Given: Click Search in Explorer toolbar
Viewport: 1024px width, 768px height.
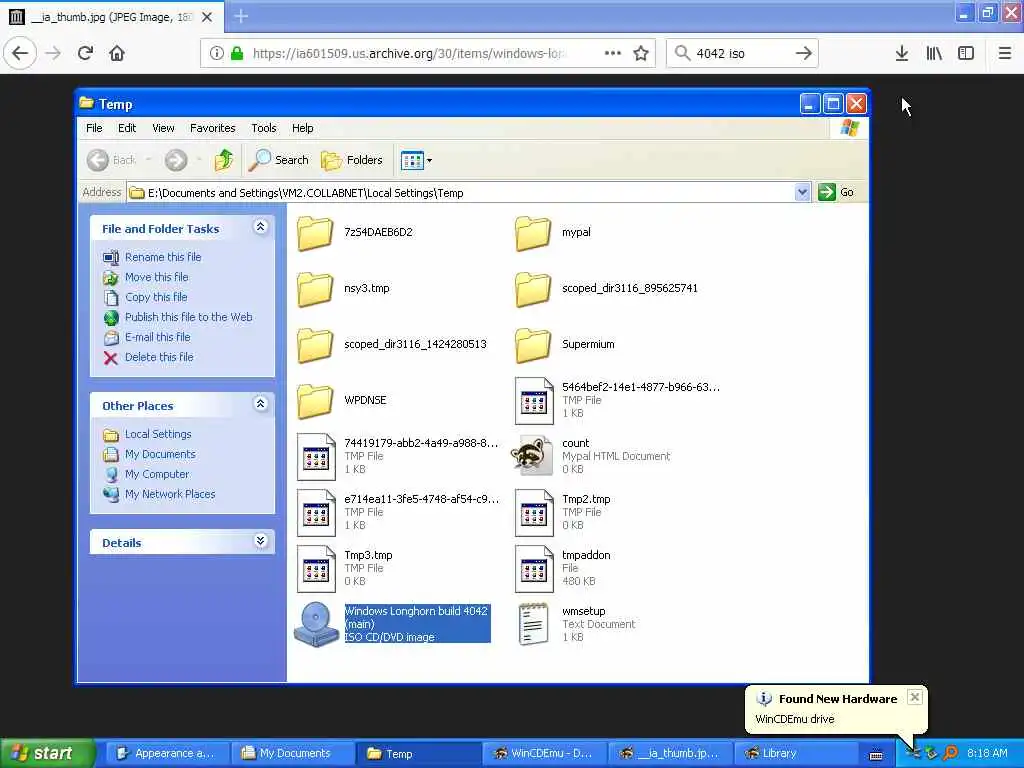Looking at the screenshot, I should tap(279, 159).
